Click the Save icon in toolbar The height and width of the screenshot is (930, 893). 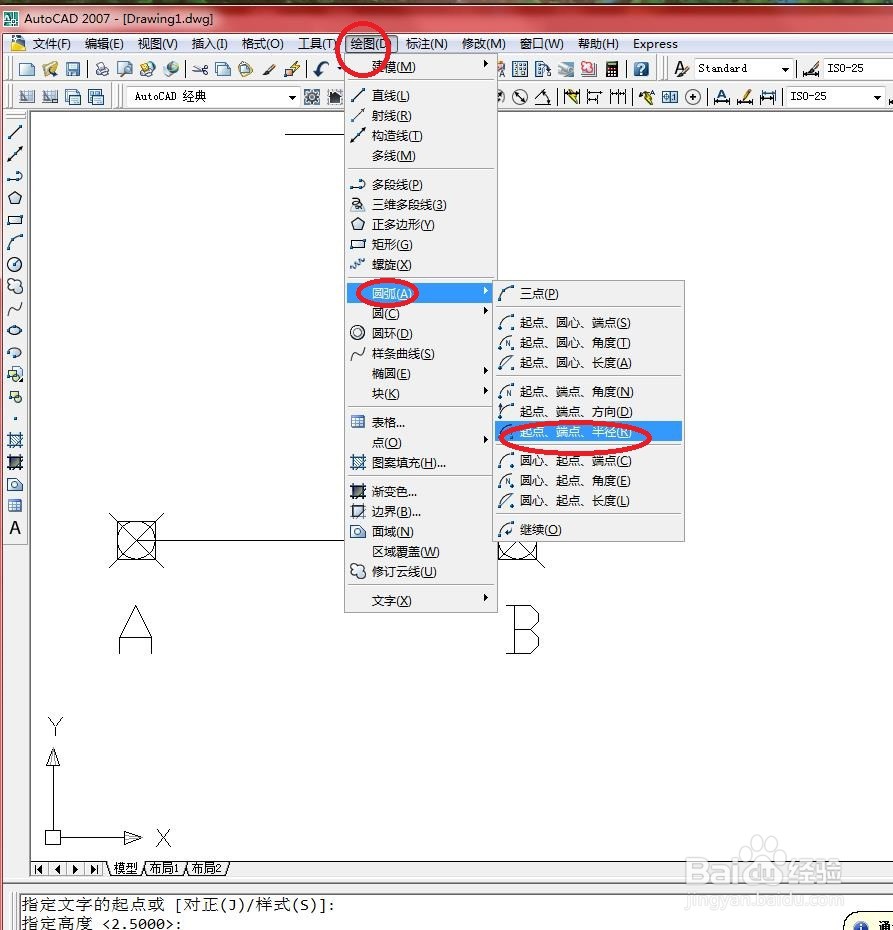73,69
